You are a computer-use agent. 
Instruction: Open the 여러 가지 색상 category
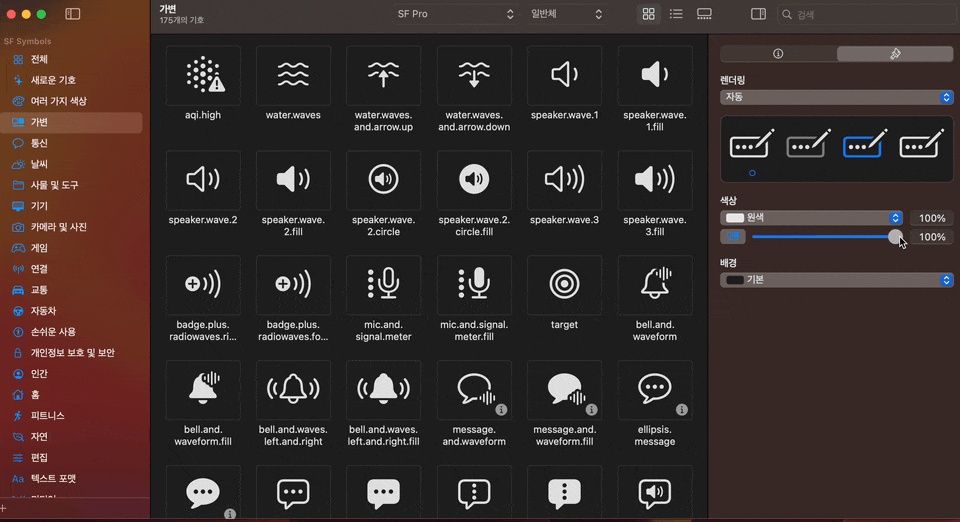point(72,101)
